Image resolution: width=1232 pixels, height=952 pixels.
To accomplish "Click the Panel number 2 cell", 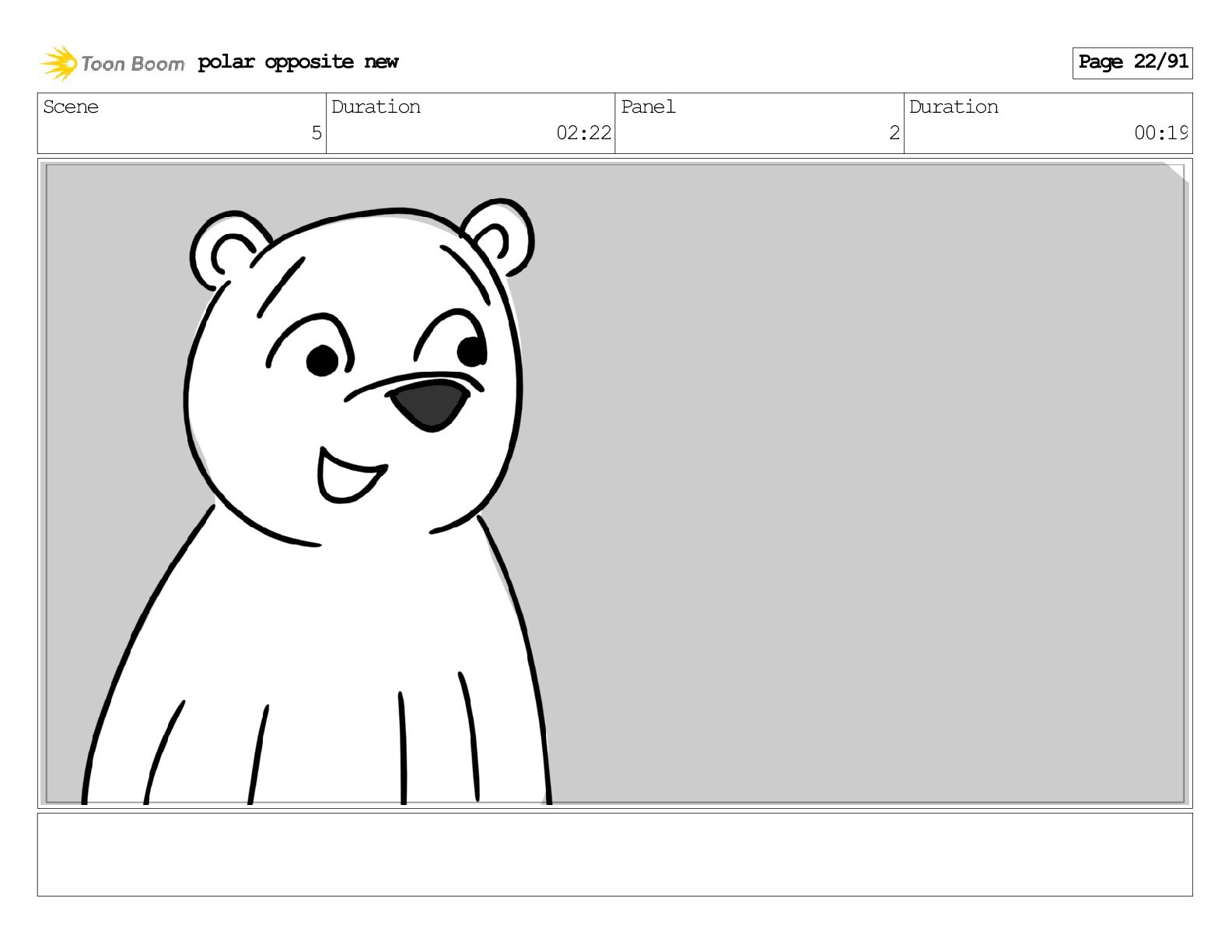I will click(x=759, y=124).
